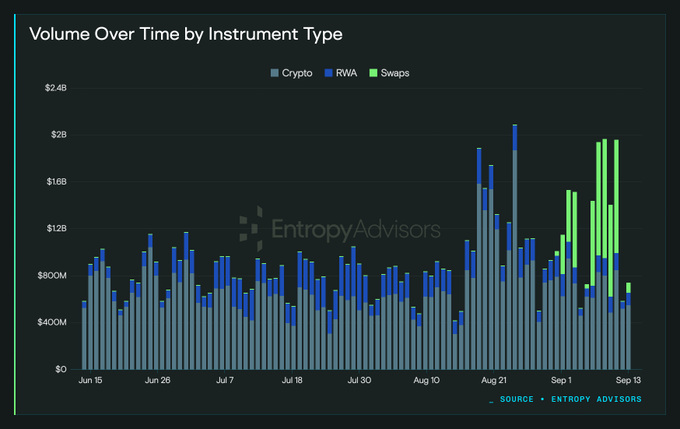680x429 pixels.
Task: Click the tallest crypto bar above $2B
Action: [515, 247]
